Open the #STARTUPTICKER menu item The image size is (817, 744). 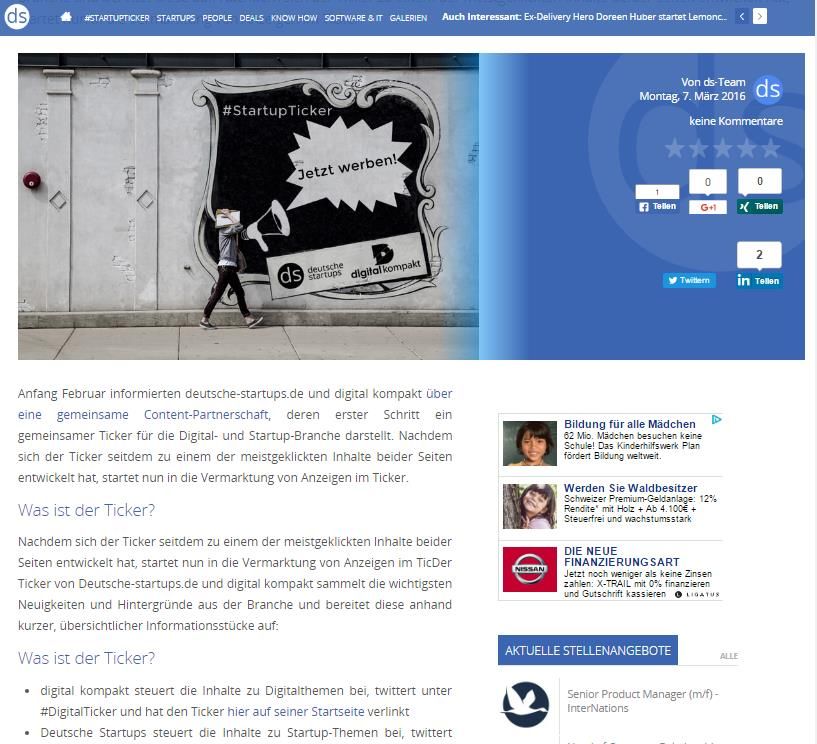pos(117,18)
